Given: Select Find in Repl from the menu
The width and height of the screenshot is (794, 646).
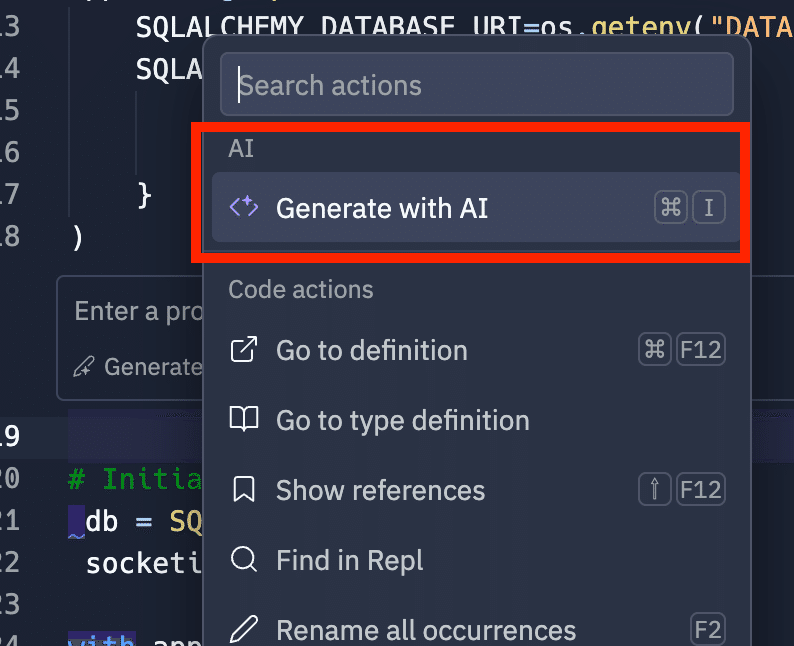Looking at the screenshot, I should click(349, 560).
